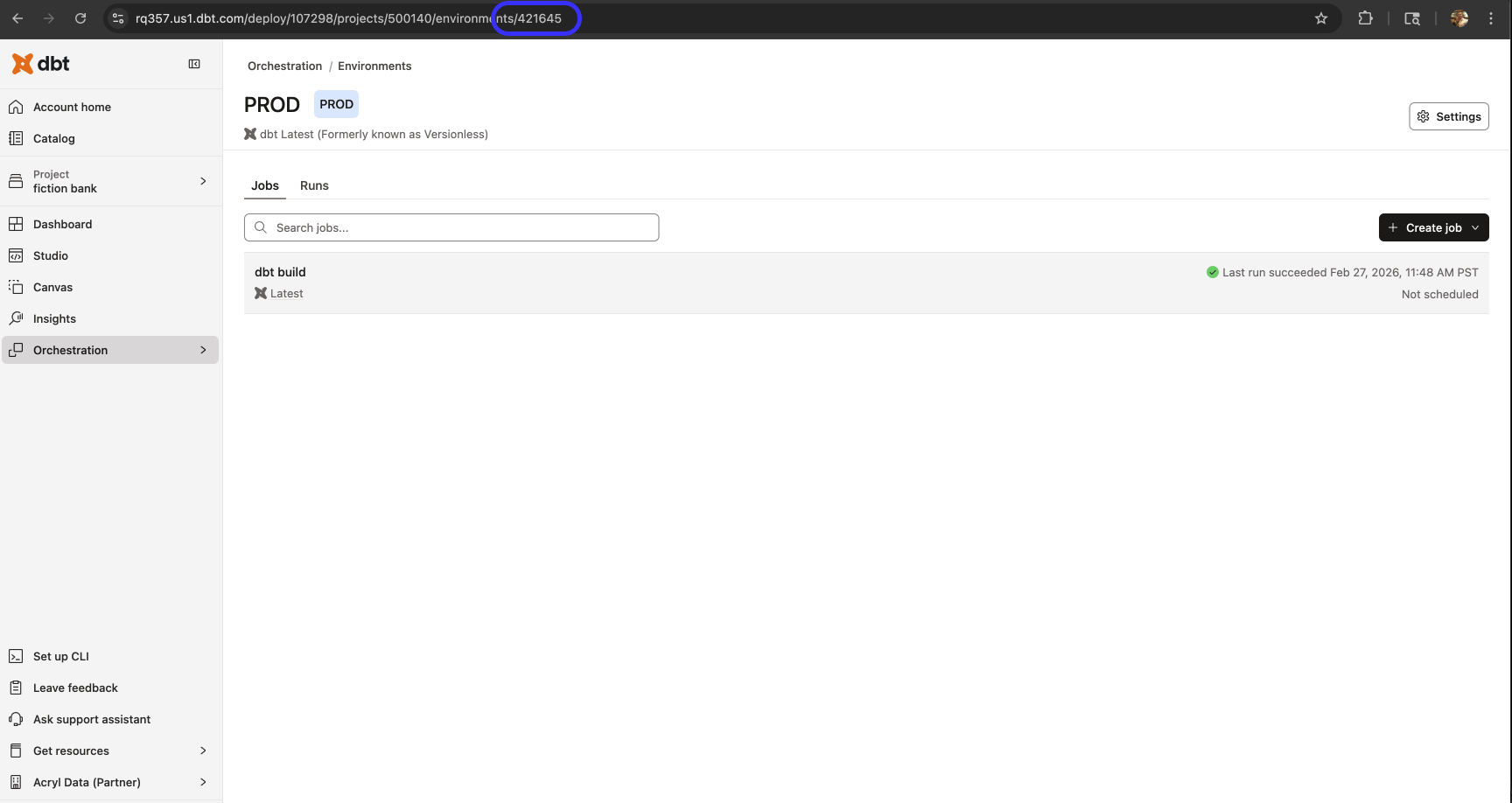The height and width of the screenshot is (803, 1512).
Task: Open the browser extensions puzzle icon
Action: (1365, 18)
